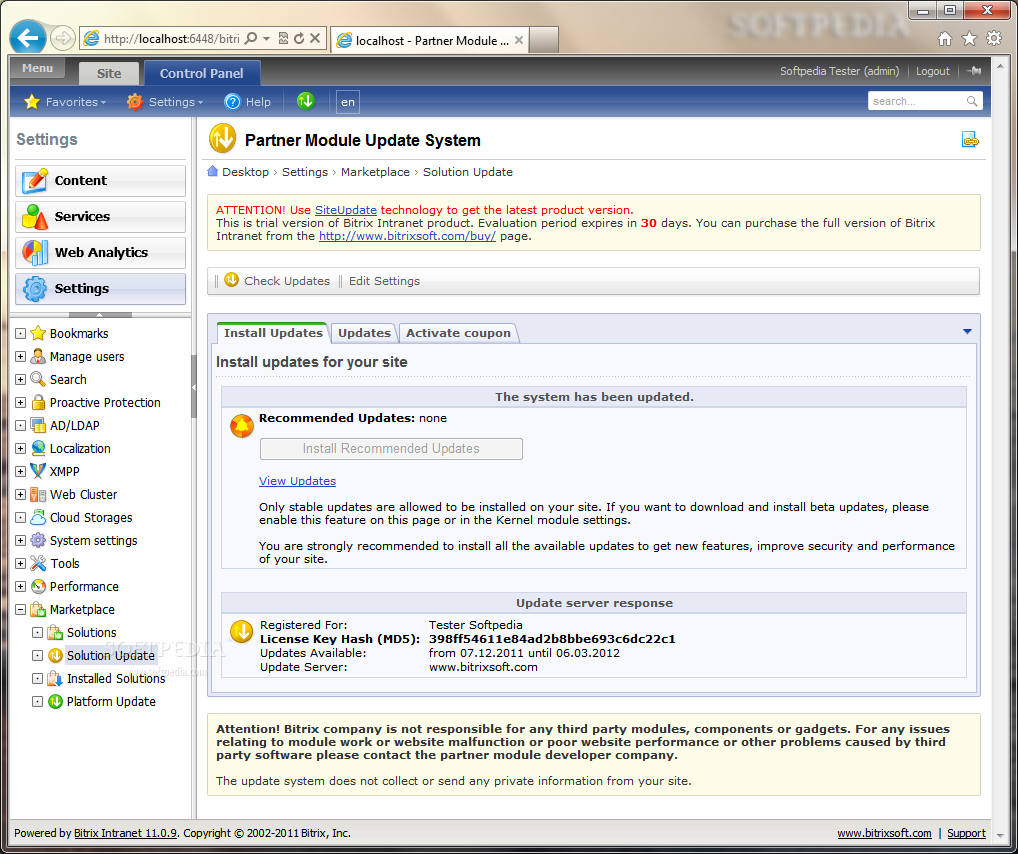Open the address bar search dropdown arrow
Viewport: 1018px width, 854px height.
(x=267, y=38)
